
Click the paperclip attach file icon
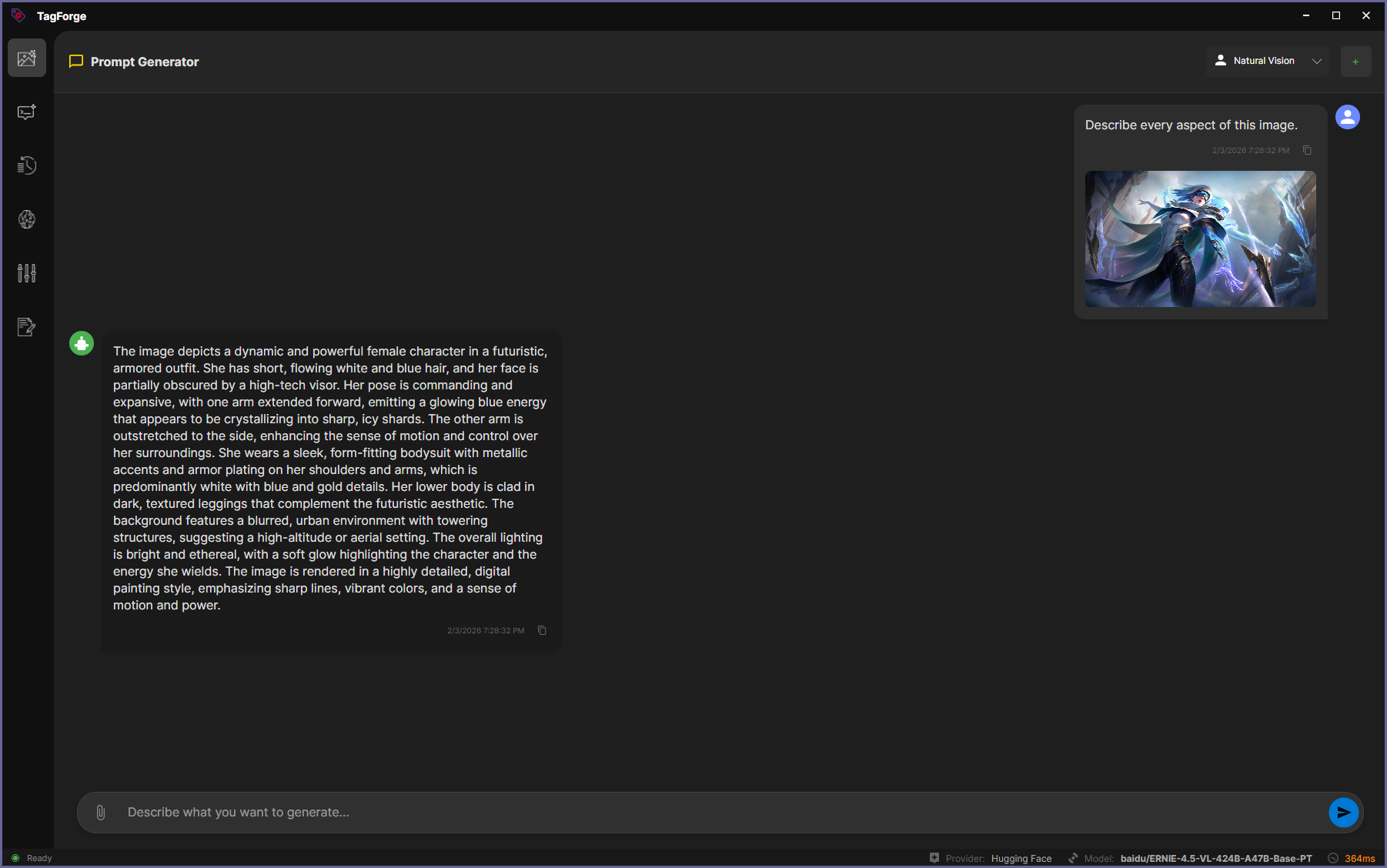click(x=101, y=813)
